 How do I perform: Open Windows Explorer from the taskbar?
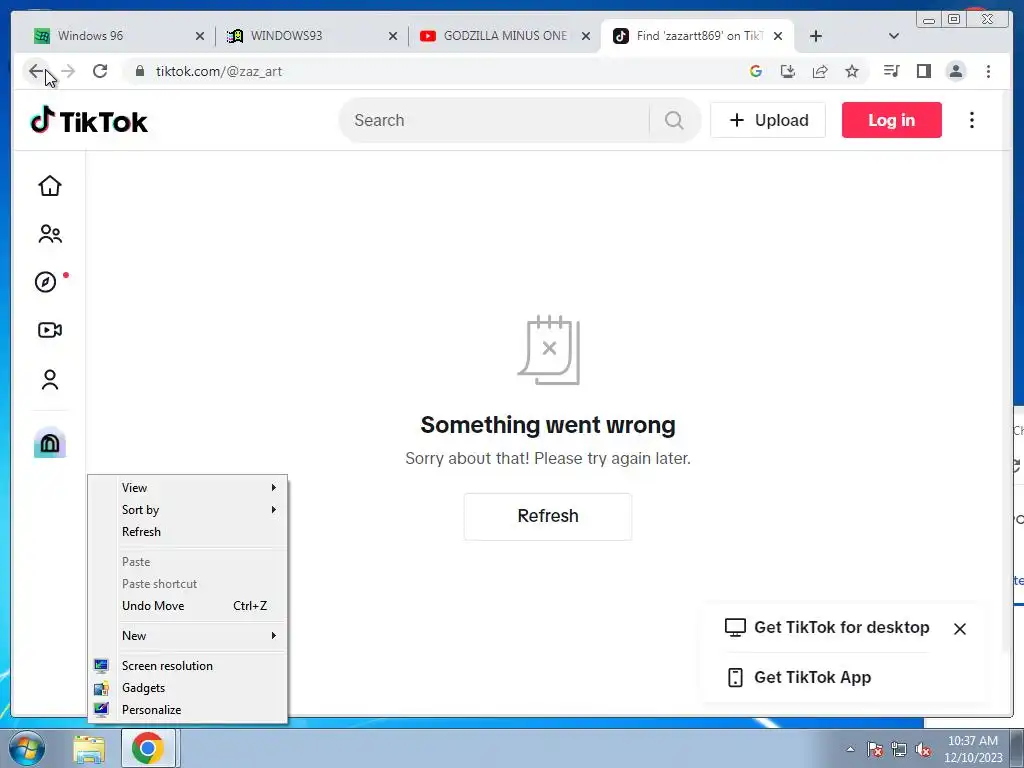click(x=89, y=748)
